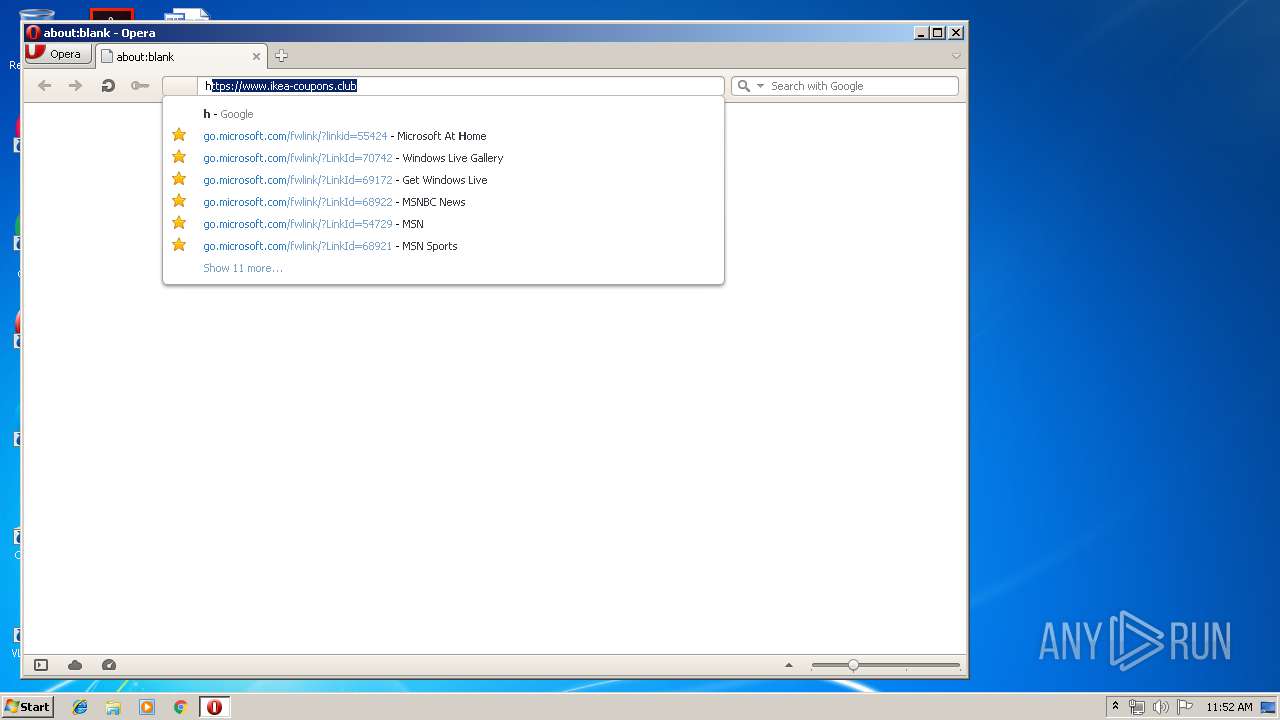Launch Google Chrome from taskbar
This screenshot has width=1280, height=720.
(180, 707)
